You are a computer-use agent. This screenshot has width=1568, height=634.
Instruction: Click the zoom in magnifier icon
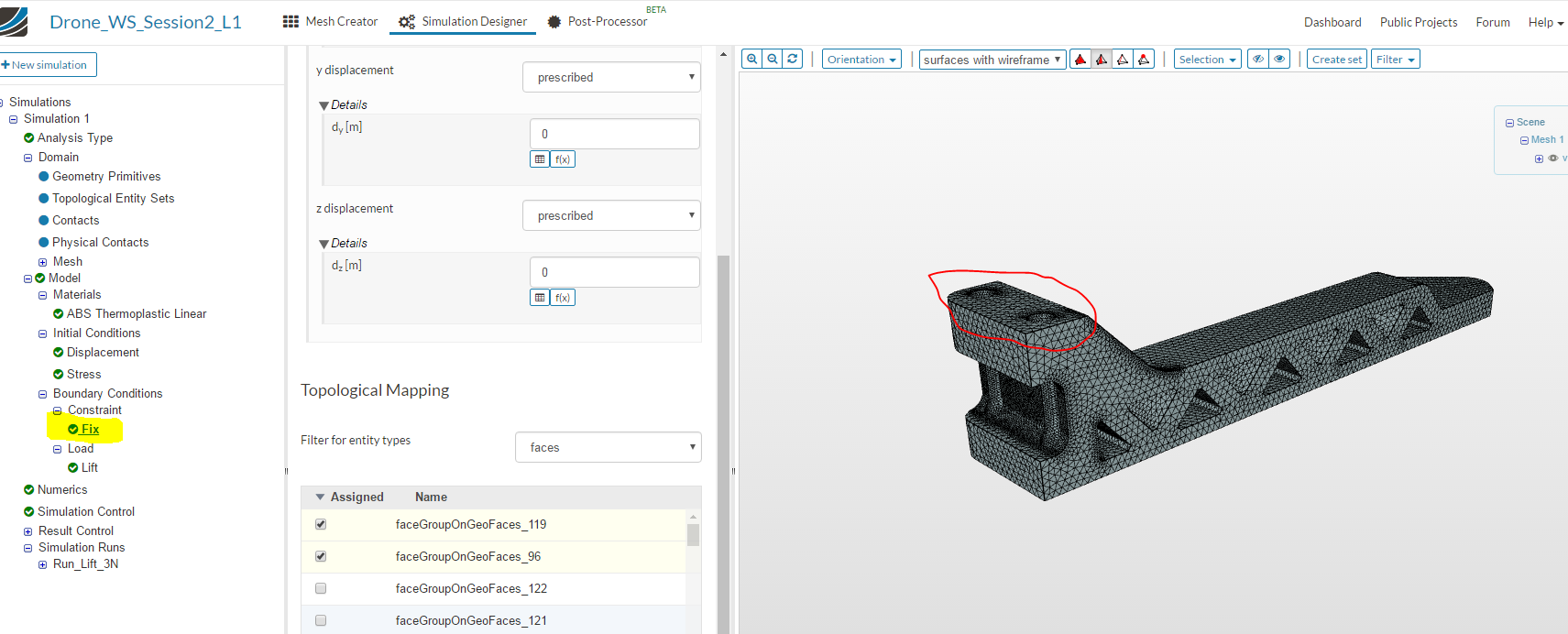click(x=751, y=59)
